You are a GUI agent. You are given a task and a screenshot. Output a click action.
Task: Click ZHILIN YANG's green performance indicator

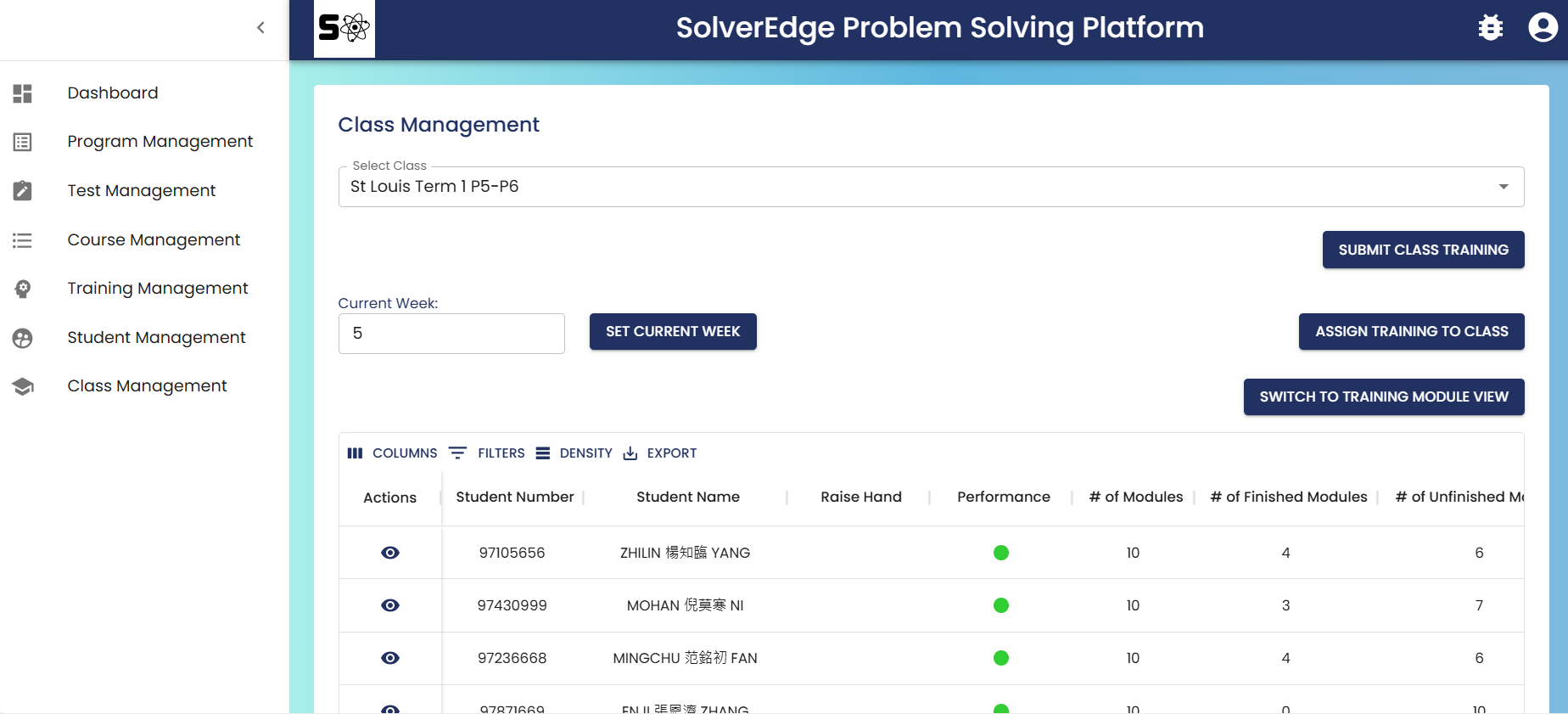[x=1001, y=553]
